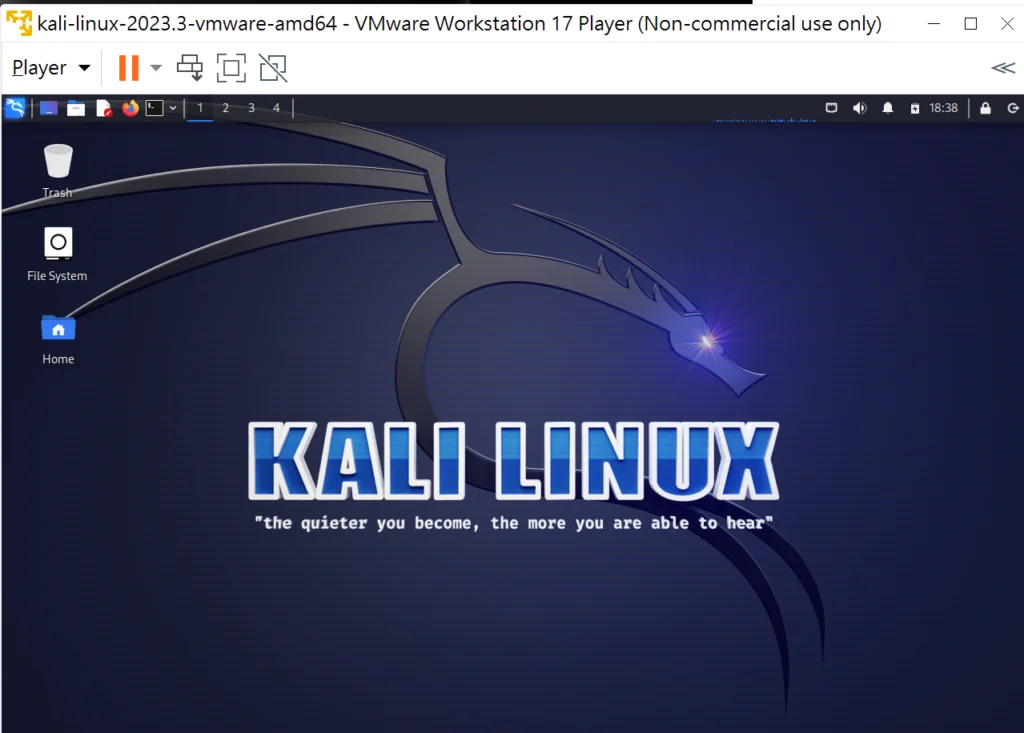Click the Show Desktop panel icon

point(48,108)
